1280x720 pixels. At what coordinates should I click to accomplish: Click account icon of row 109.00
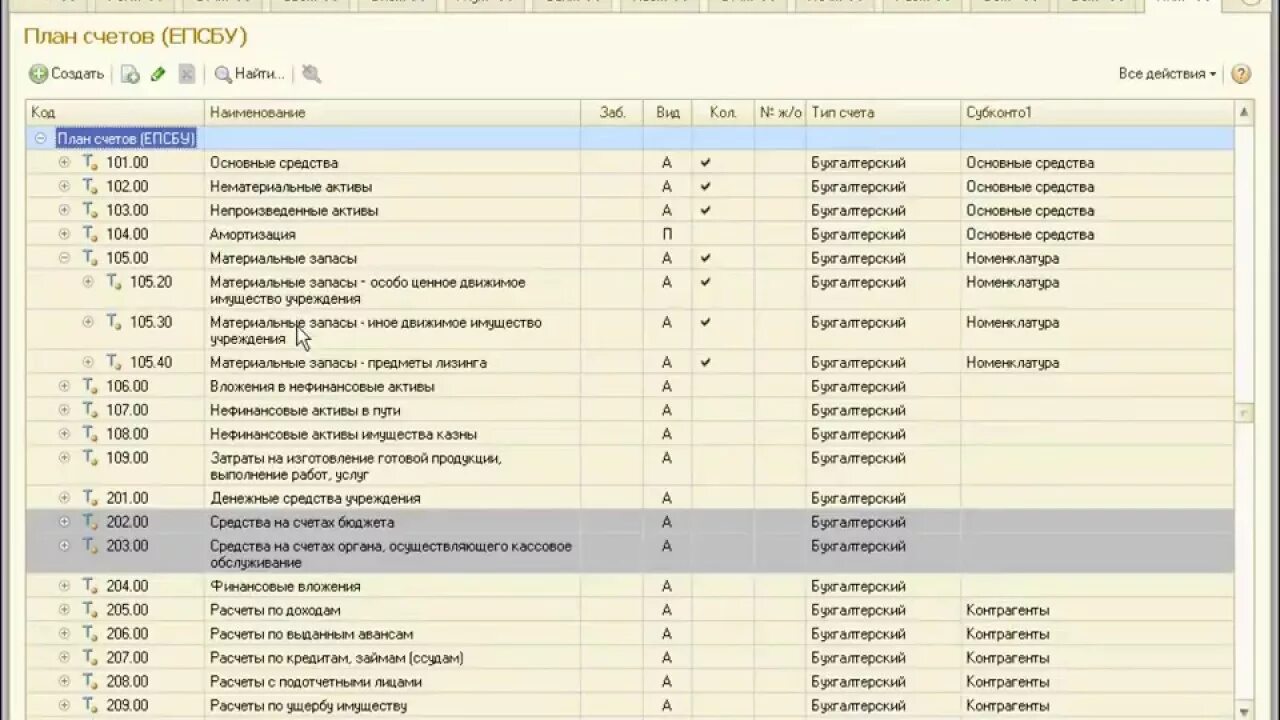click(90, 458)
